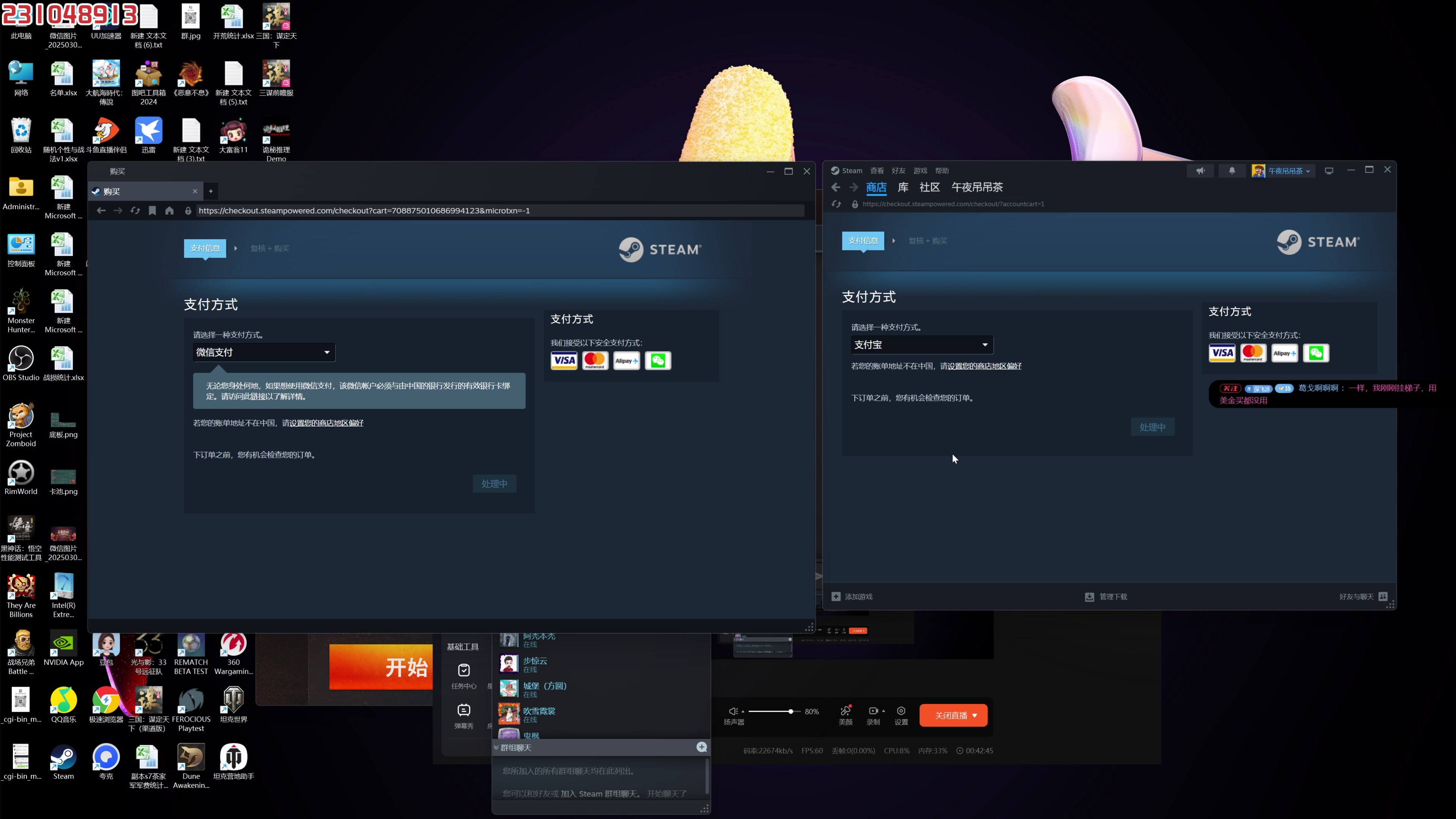Click the lock icon beside checkout URL

(x=188, y=210)
